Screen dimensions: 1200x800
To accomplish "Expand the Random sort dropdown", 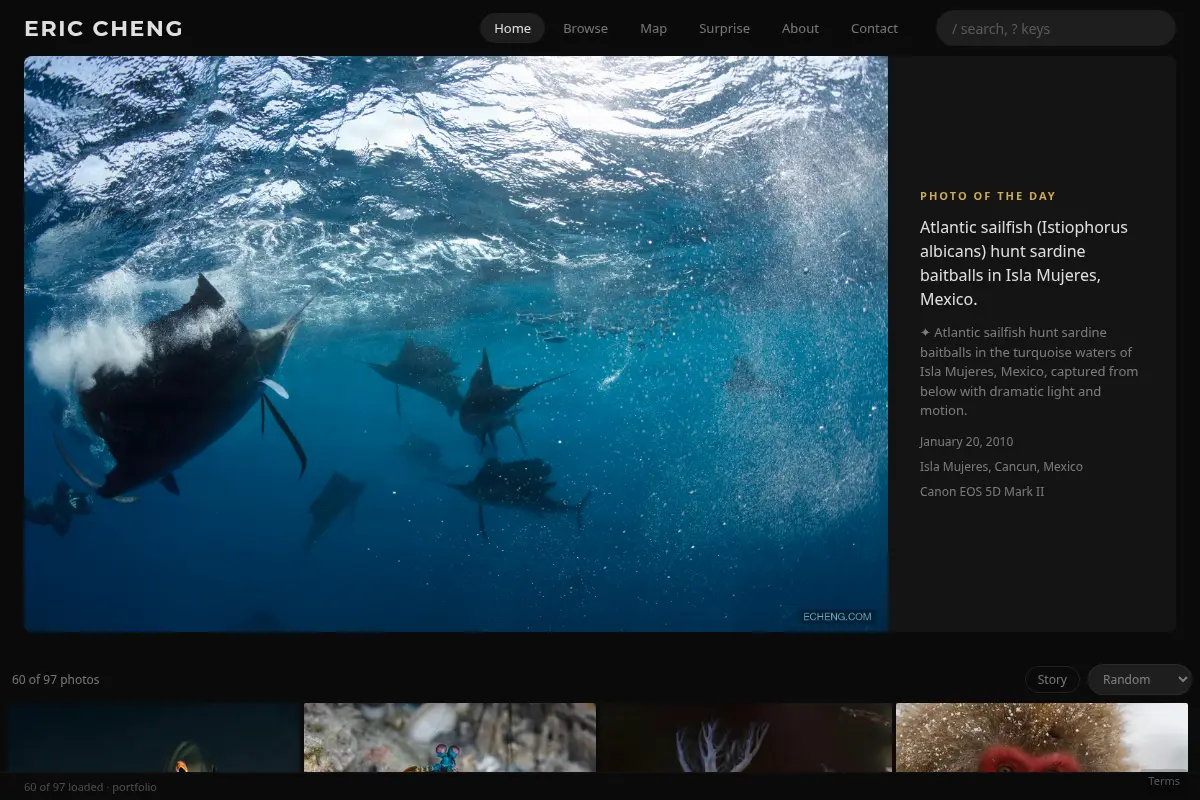I will click(1140, 679).
